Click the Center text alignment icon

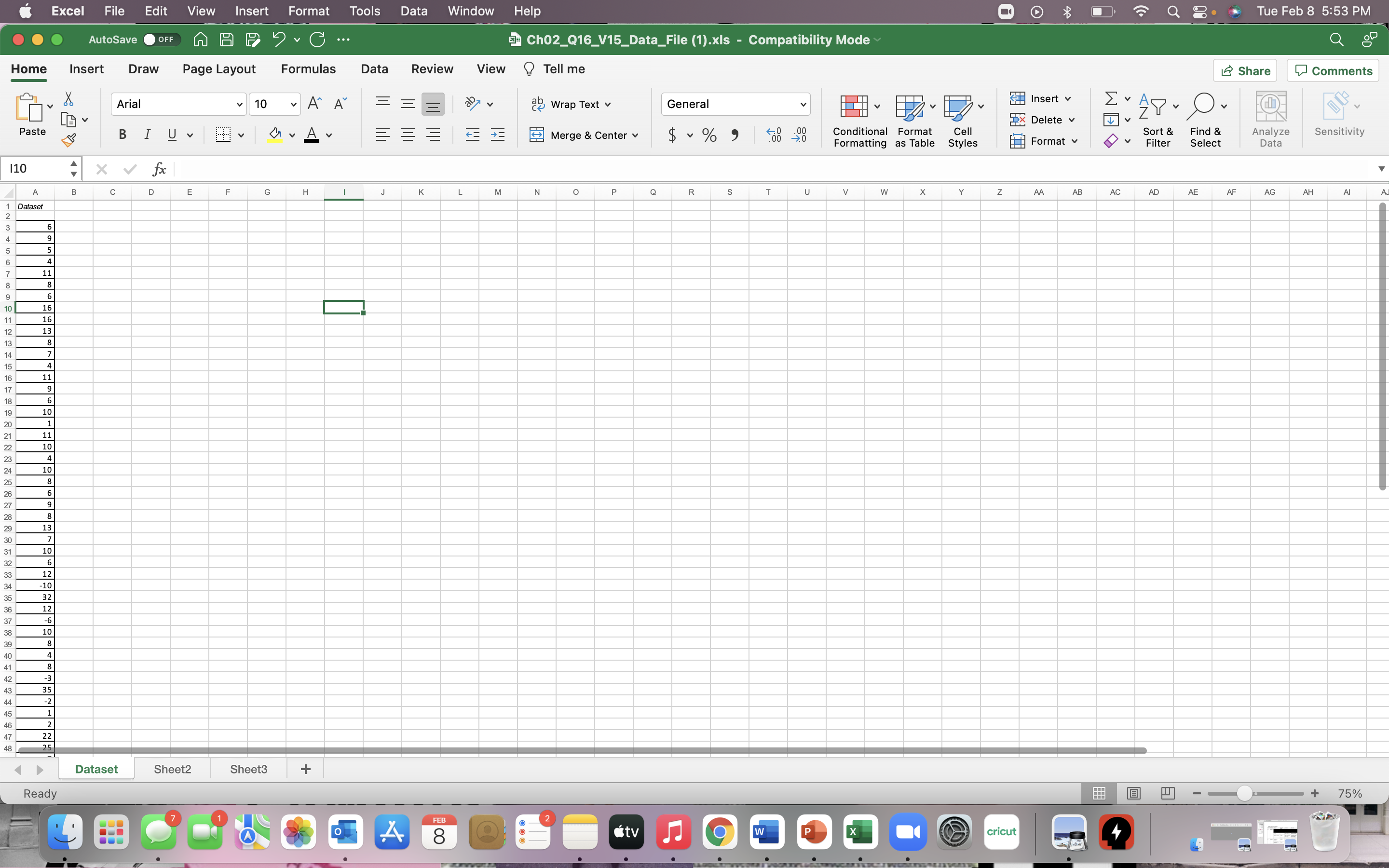[x=408, y=135]
